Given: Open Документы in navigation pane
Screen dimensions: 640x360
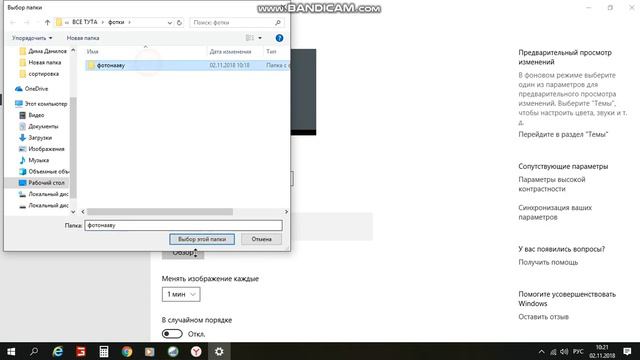Looking at the screenshot, I should pyautogui.click(x=39, y=127).
